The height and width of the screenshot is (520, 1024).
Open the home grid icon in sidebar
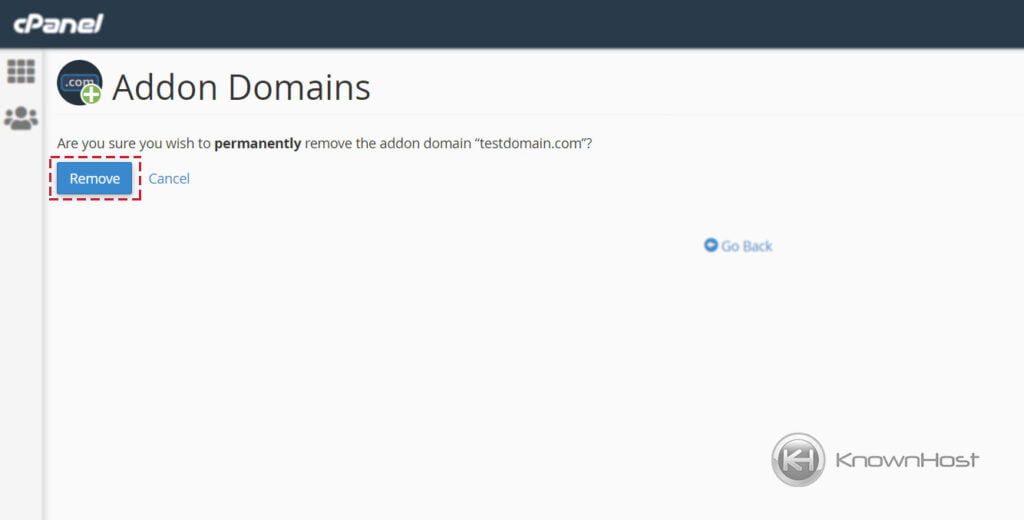click(21, 71)
